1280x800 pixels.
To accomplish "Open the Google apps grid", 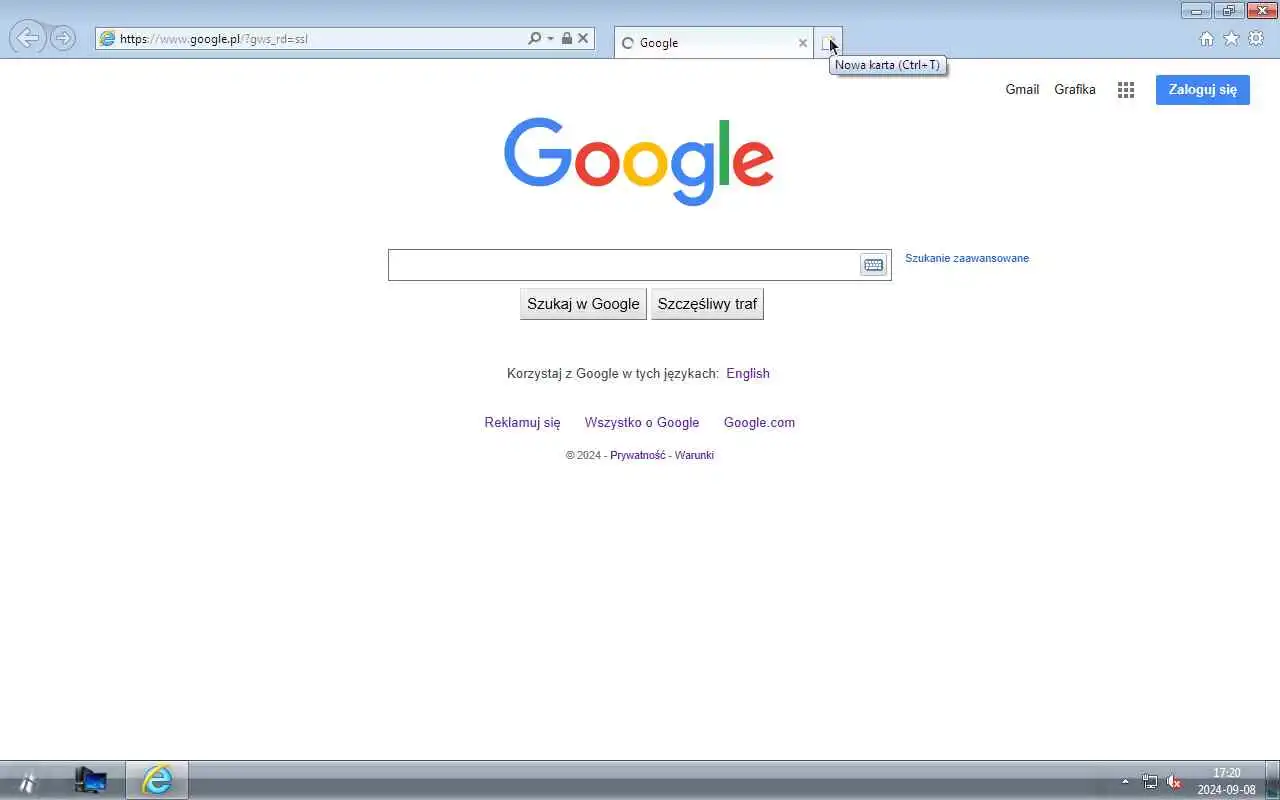I will (x=1126, y=90).
